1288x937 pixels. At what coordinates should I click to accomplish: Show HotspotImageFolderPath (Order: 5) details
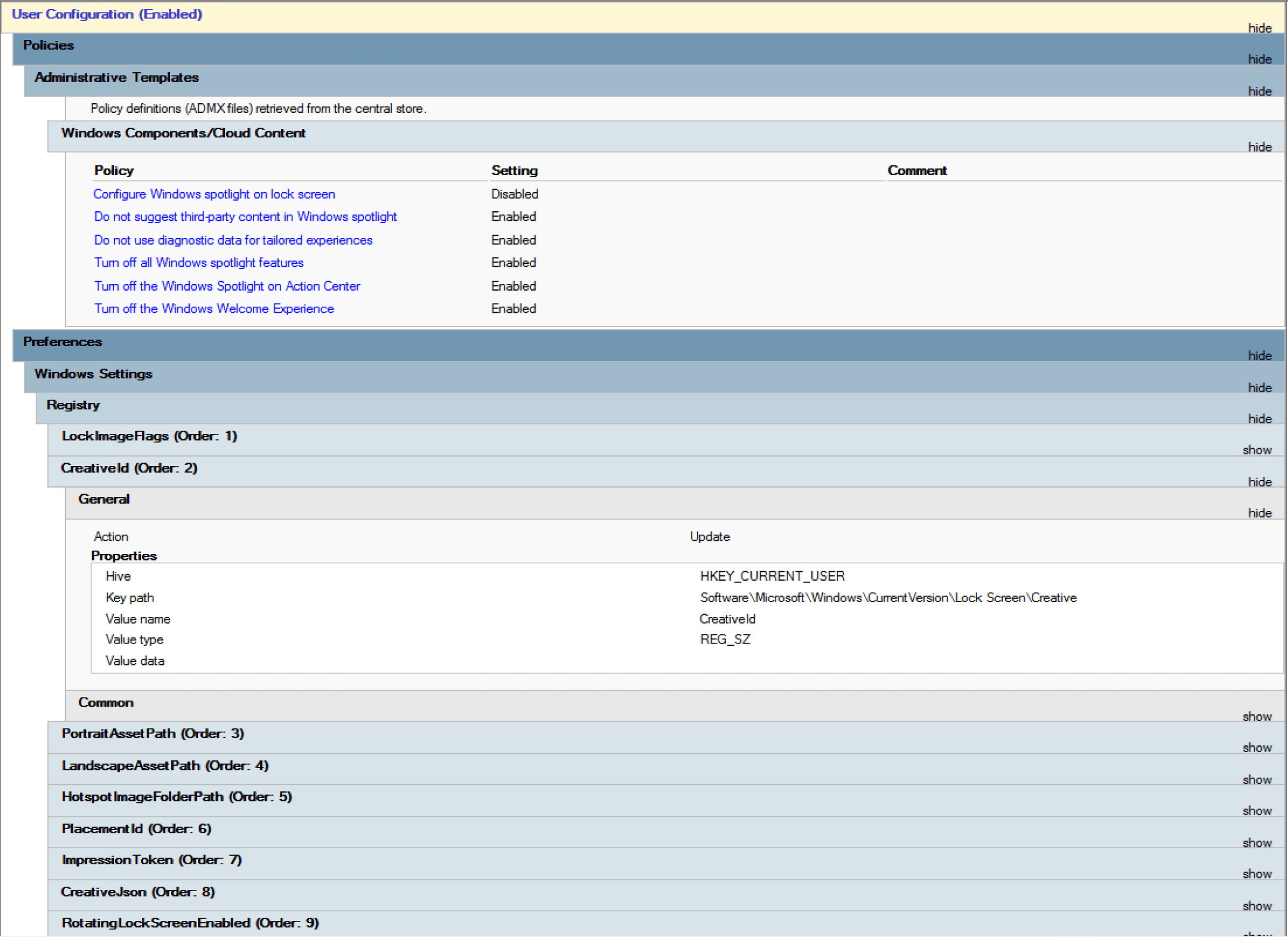pos(1256,811)
